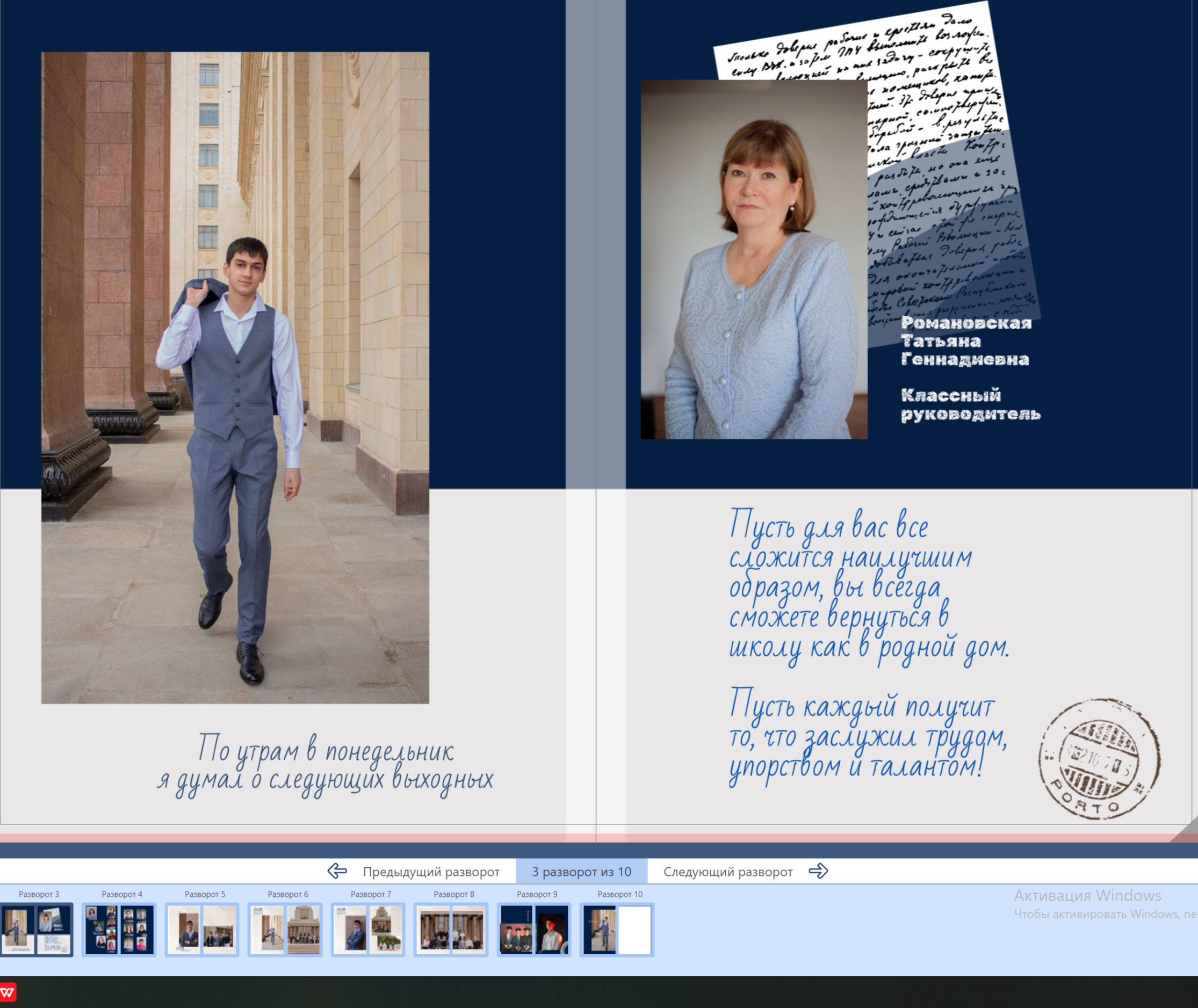
Task: Select the class teacher's portrait photo
Action: (x=753, y=259)
